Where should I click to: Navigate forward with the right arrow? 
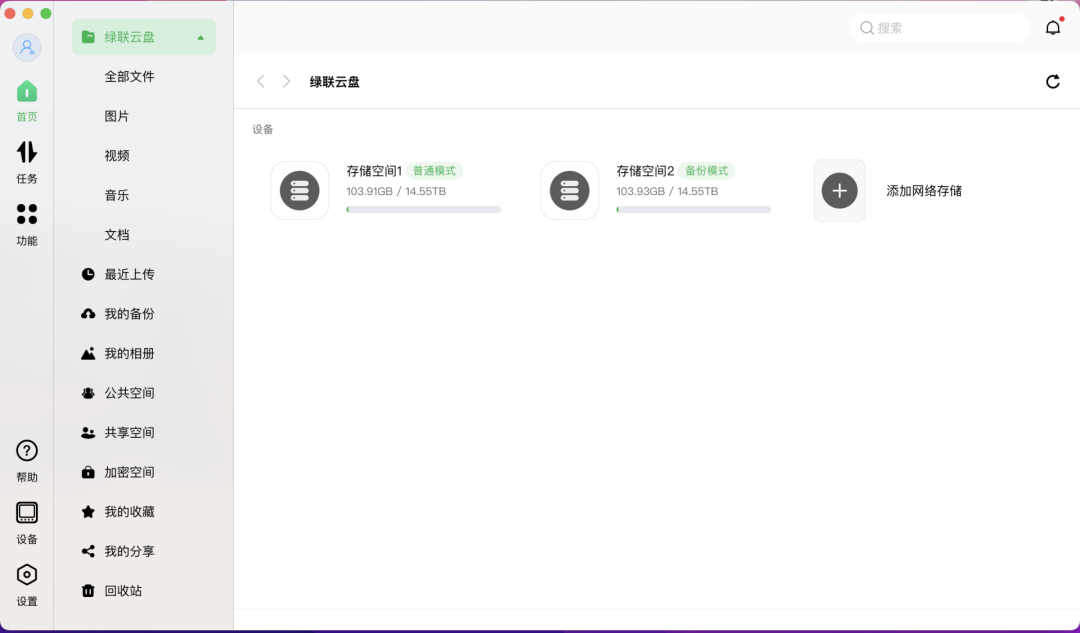click(287, 81)
